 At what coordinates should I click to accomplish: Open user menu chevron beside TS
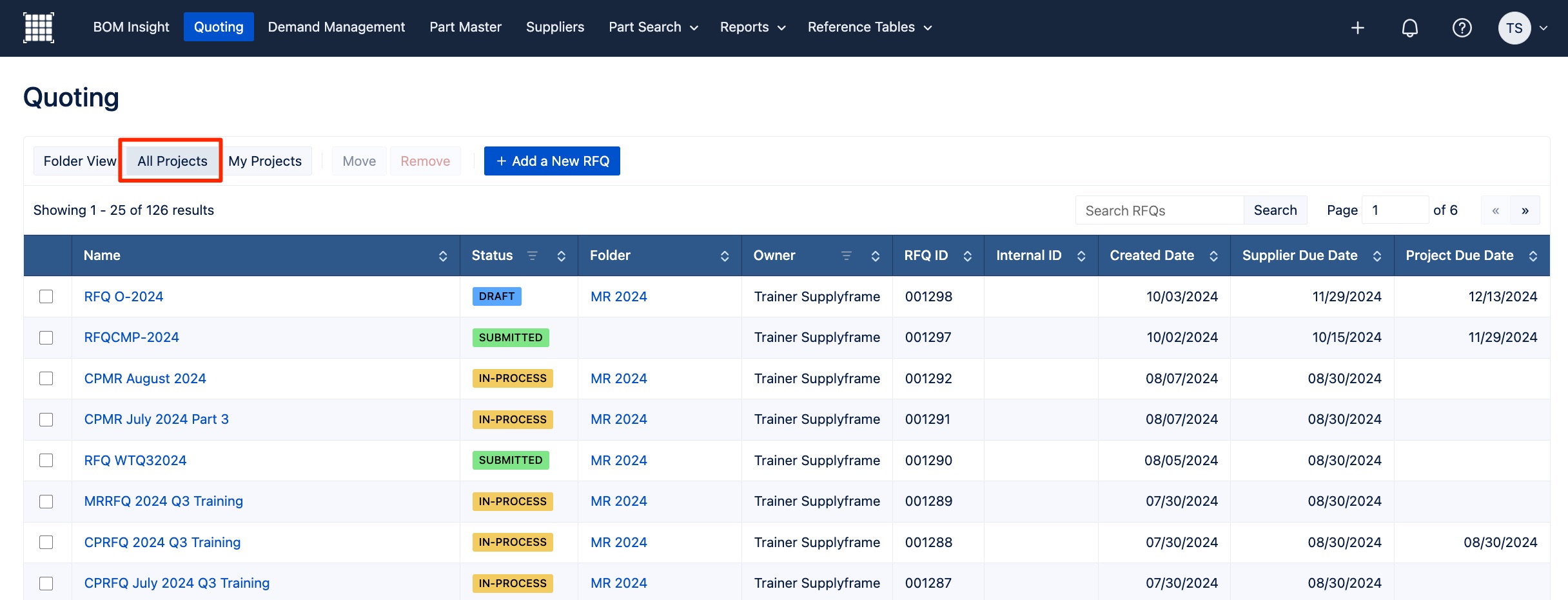(x=1543, y=28)
